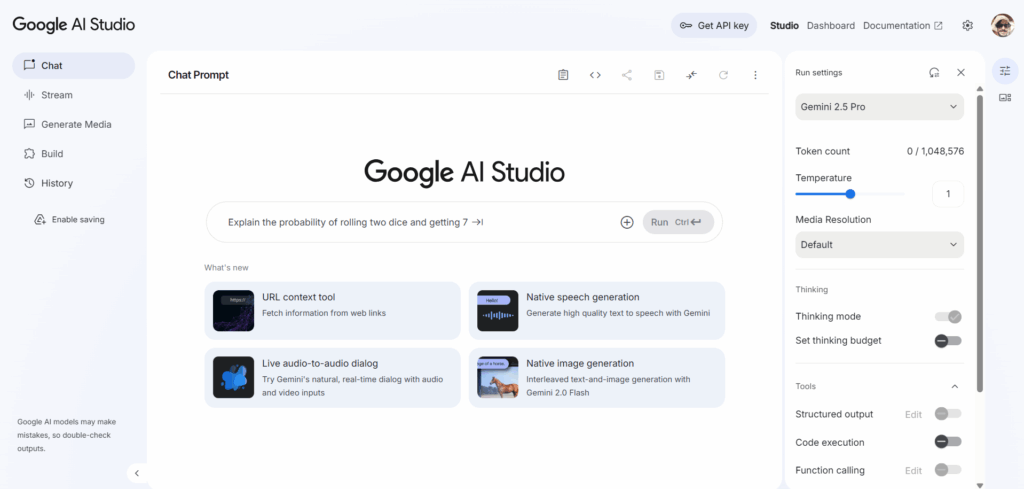The image size is (1024, 489).
Task: Click the run settings sliders icon
Action: point(1005,71)
